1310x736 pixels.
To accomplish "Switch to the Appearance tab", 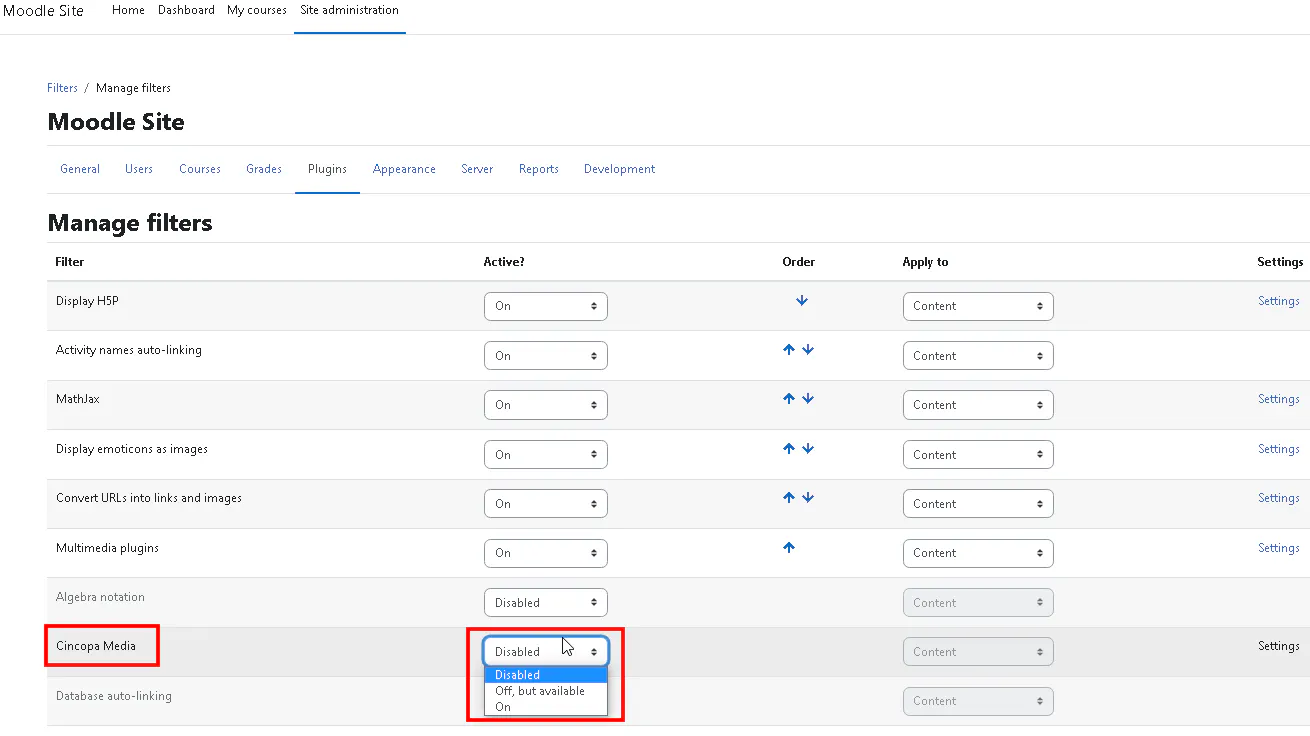I will pos(404,169).
